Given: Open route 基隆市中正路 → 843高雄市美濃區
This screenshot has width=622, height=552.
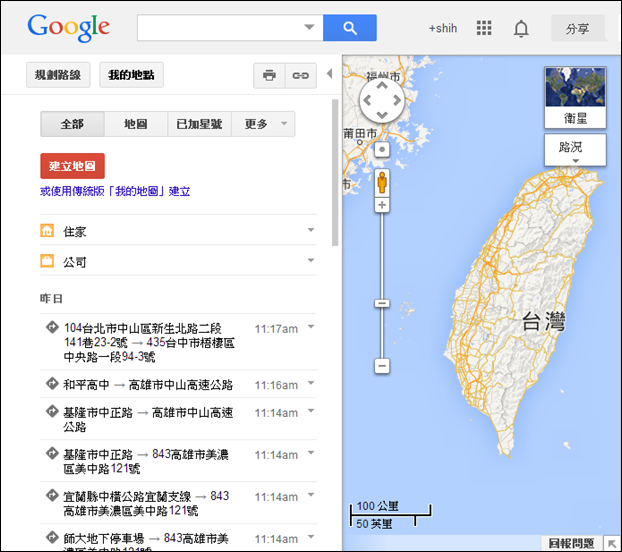Looking at the screenshot, I should 146,461.
